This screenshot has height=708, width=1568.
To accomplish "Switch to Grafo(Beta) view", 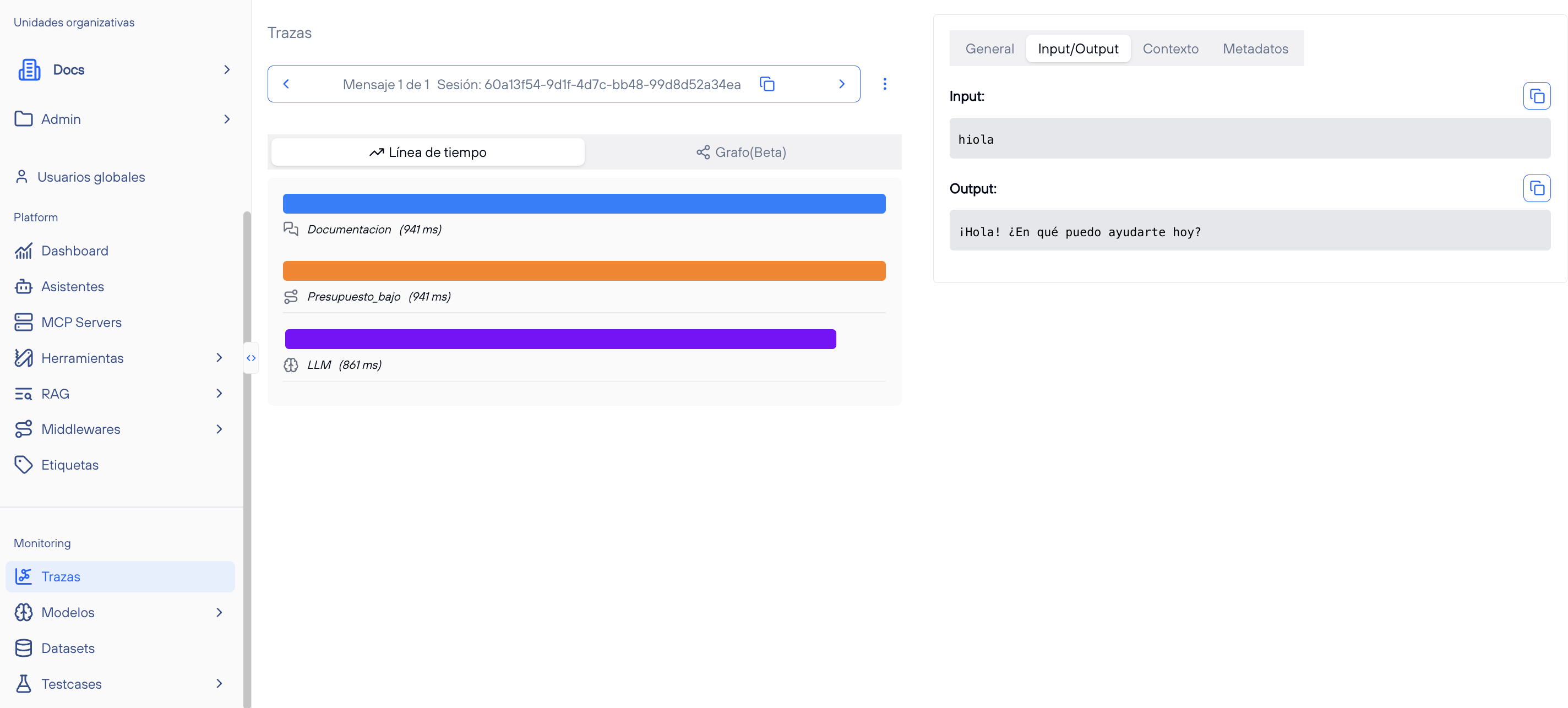I will pyautogui.click(x=742, y=152).
